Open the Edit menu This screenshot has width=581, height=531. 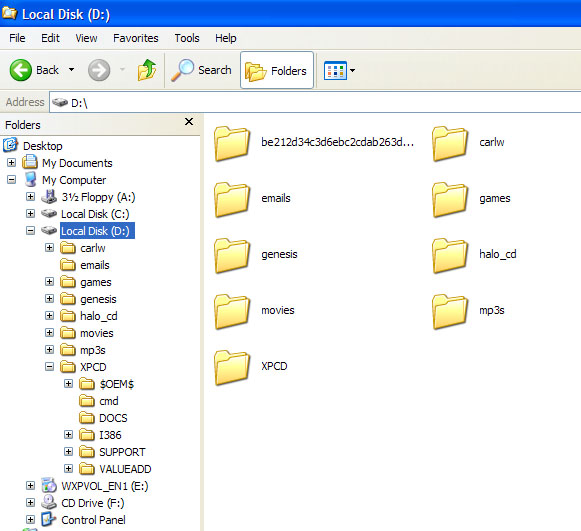[50, 38]
